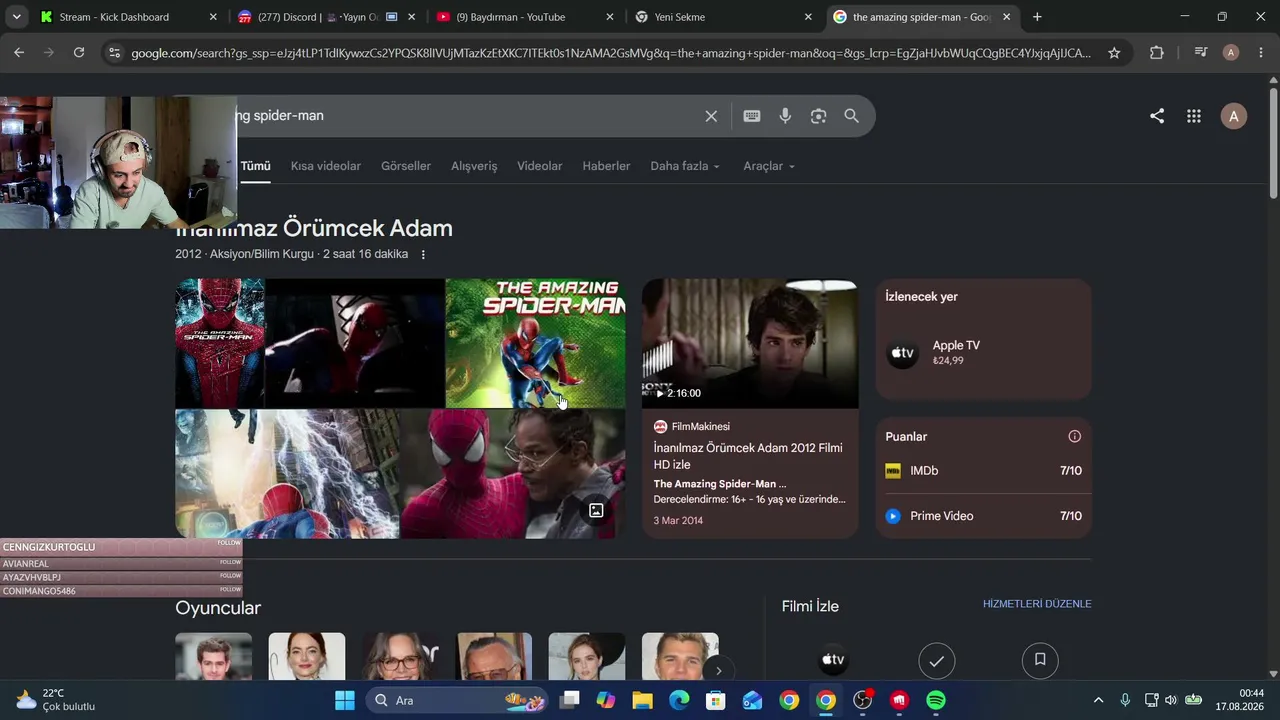Expand the Araçlar dropdown
The width and height of the screenshot is (1280, 720).
(769, 166)
